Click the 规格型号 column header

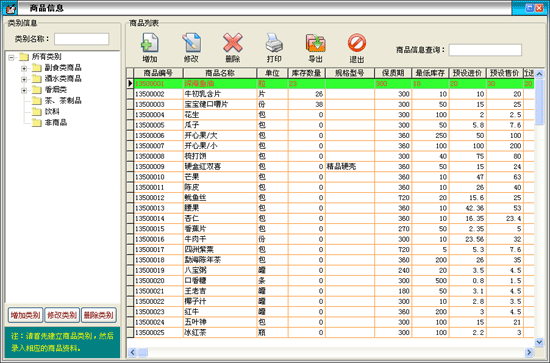pyautogui.click(x=350, y=73)
